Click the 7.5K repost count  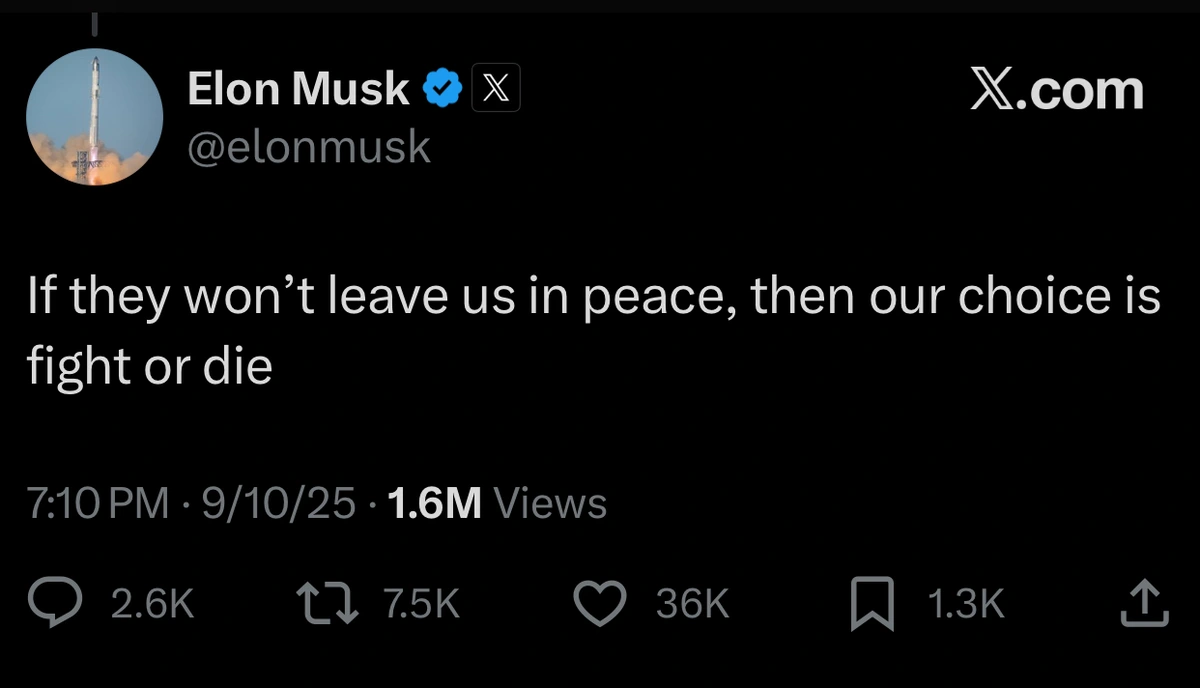click(420, 604)
